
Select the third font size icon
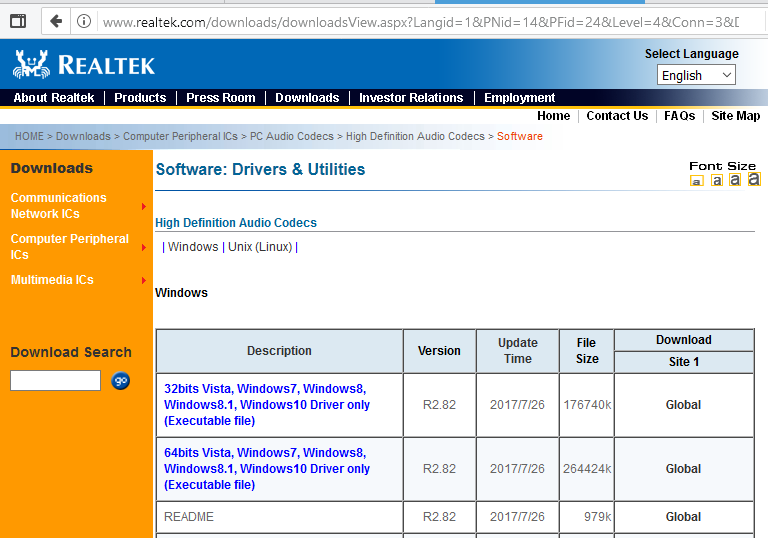point(735,180)
